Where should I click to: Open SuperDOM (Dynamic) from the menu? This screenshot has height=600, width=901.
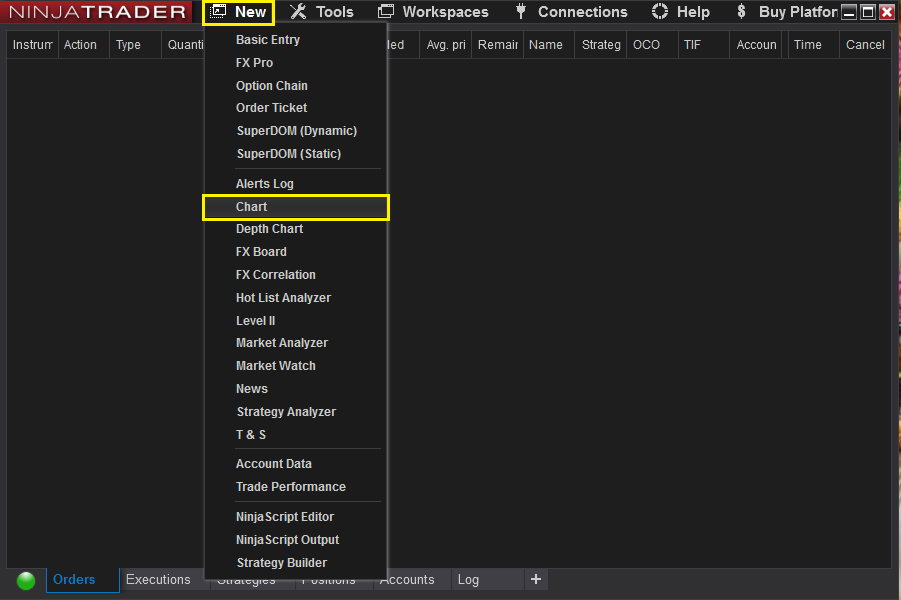click(x=296, y=131)
